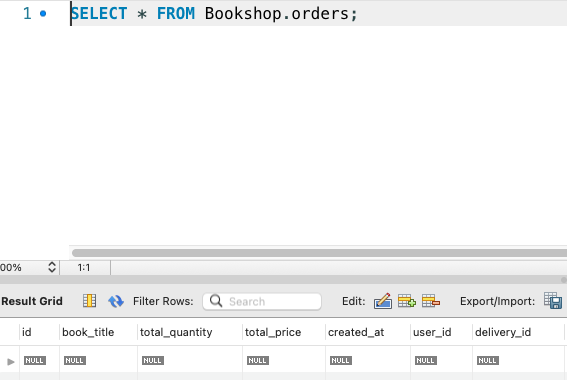Click the magnifier icon in Filter Rows
Screen dimensions: 567x380
216,301
